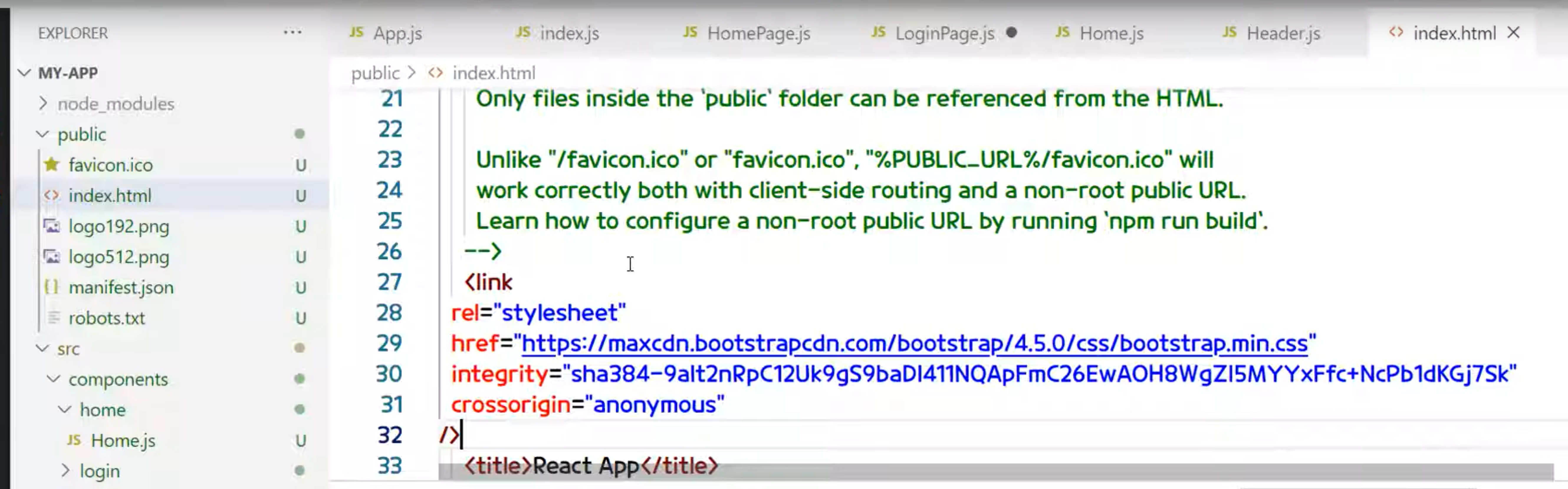The image size is (1568, 489).
Task: Open the bootstrap.min.css CDN link
Action: point(914,344)
